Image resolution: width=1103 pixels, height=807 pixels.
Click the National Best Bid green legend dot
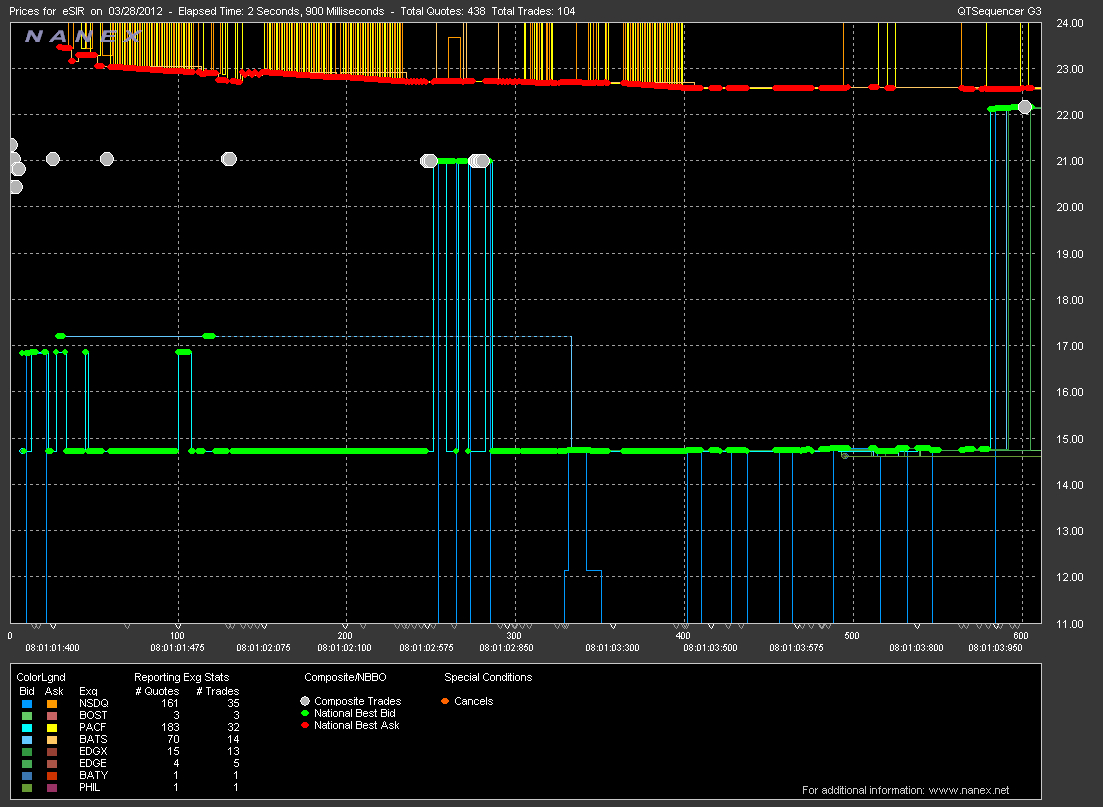click(305, 713)
